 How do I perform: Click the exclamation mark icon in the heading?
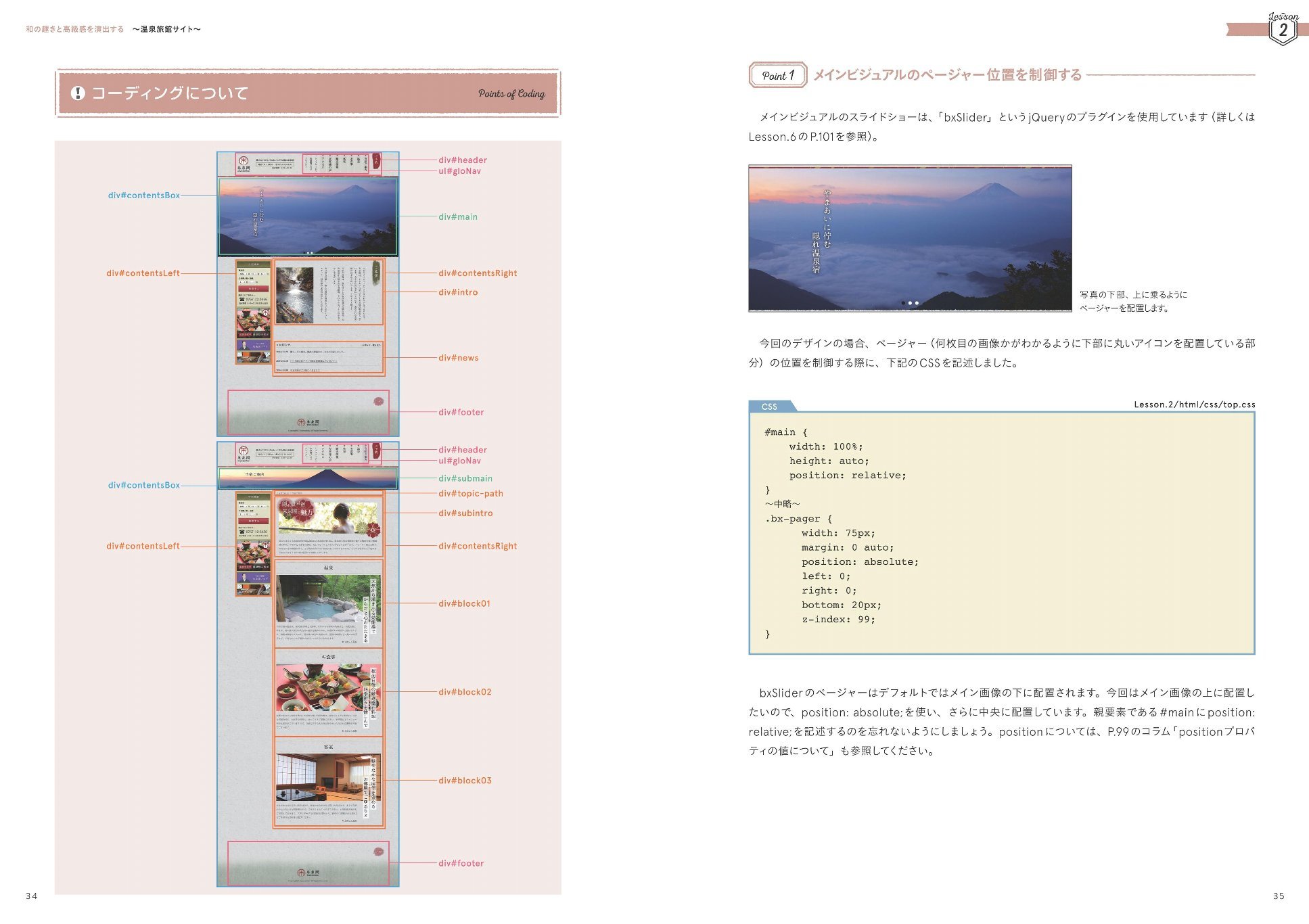(x=78, y=93)
